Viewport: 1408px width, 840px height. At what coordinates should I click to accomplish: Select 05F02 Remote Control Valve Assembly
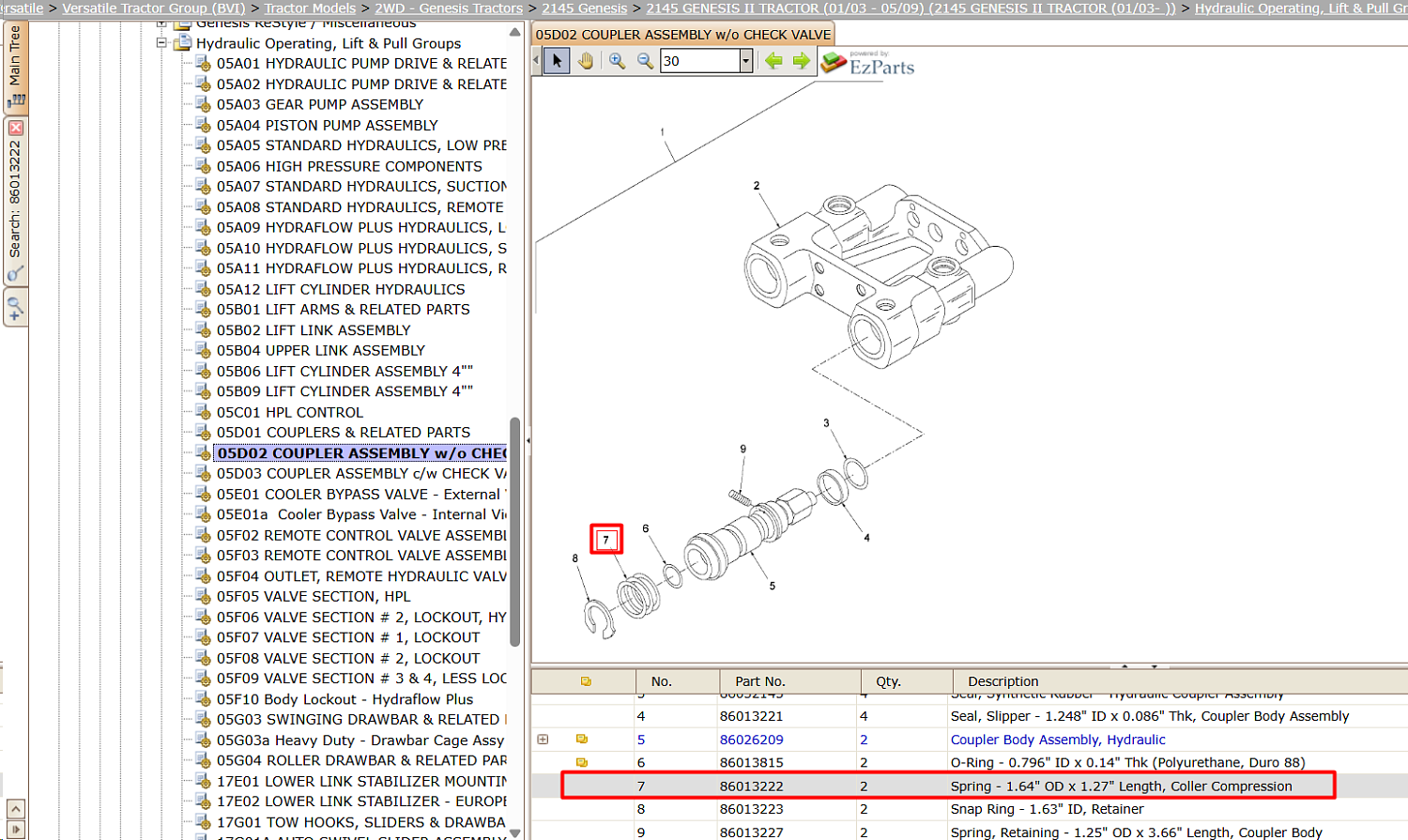[361, 536]
